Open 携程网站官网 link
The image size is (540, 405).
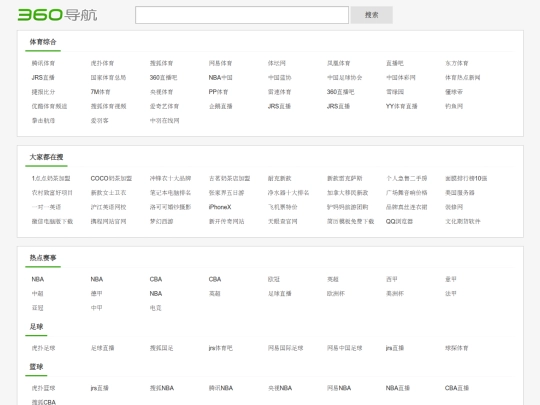(x=108, y=221)
